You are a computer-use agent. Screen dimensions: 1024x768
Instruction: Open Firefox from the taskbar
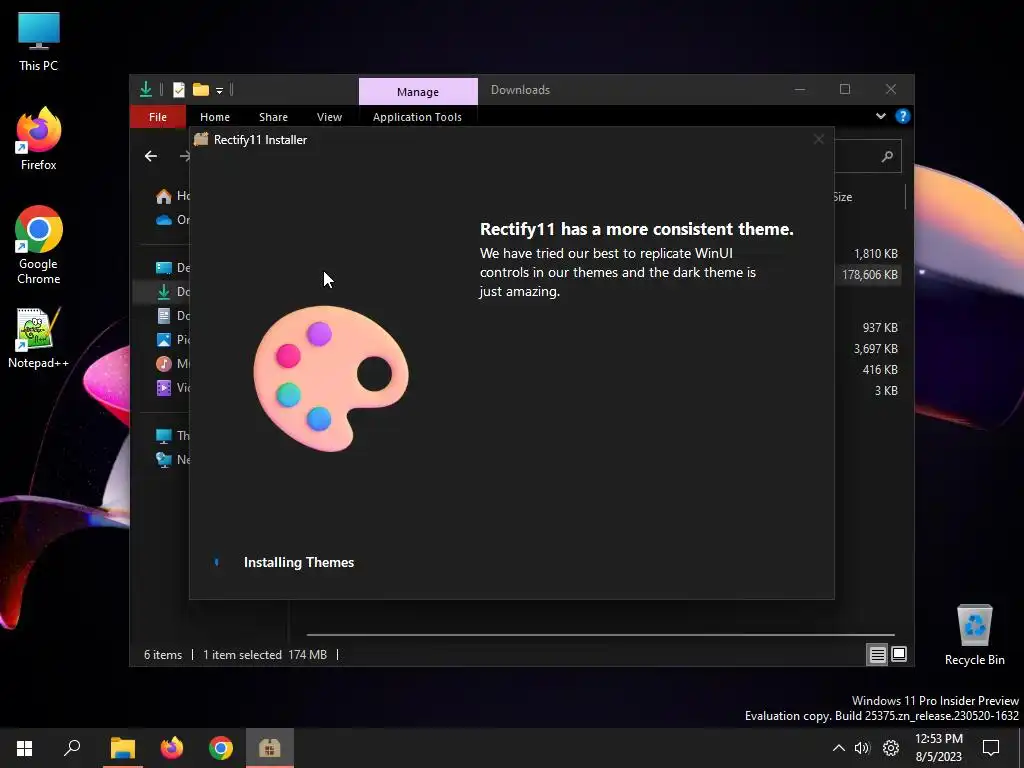[x=172, y=748]
